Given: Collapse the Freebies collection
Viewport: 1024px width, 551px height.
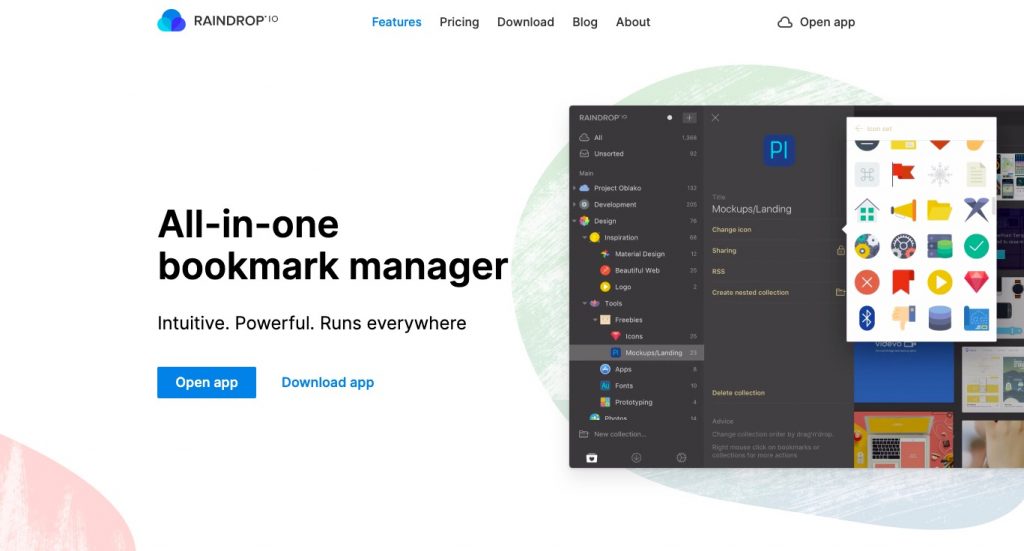Looking at the screenshot, I should pyautogui.click(x=595, y=320).
